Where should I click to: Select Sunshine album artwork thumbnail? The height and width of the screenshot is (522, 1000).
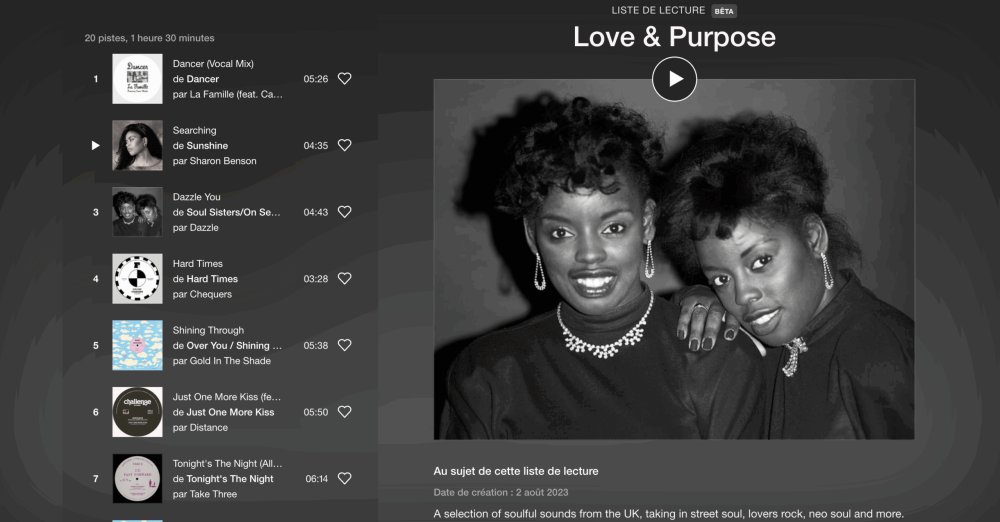(x=137, y=145)
